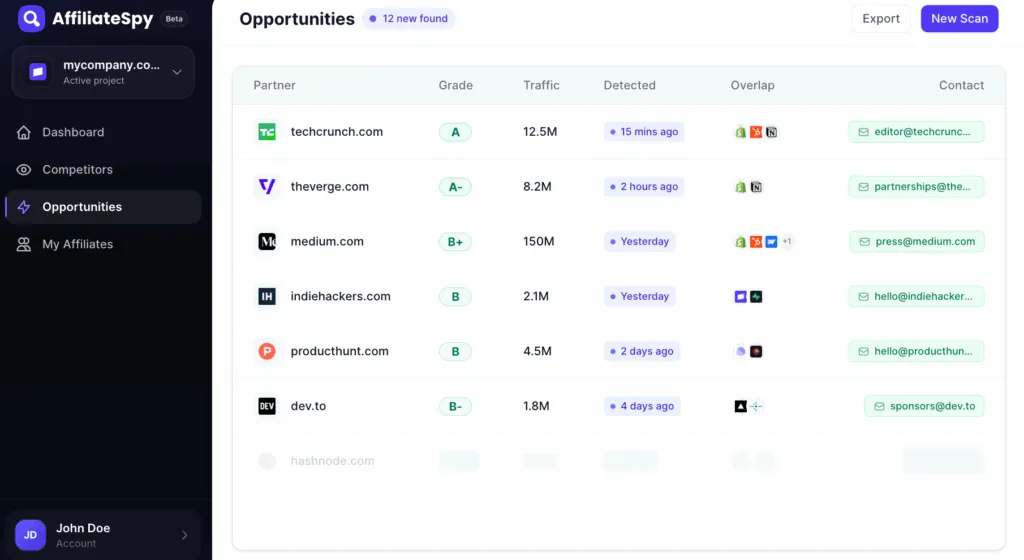The width and height of the screenshot is (1024, 560).
Task: Email hello@producthunt contact
Action: pos(916,351)
